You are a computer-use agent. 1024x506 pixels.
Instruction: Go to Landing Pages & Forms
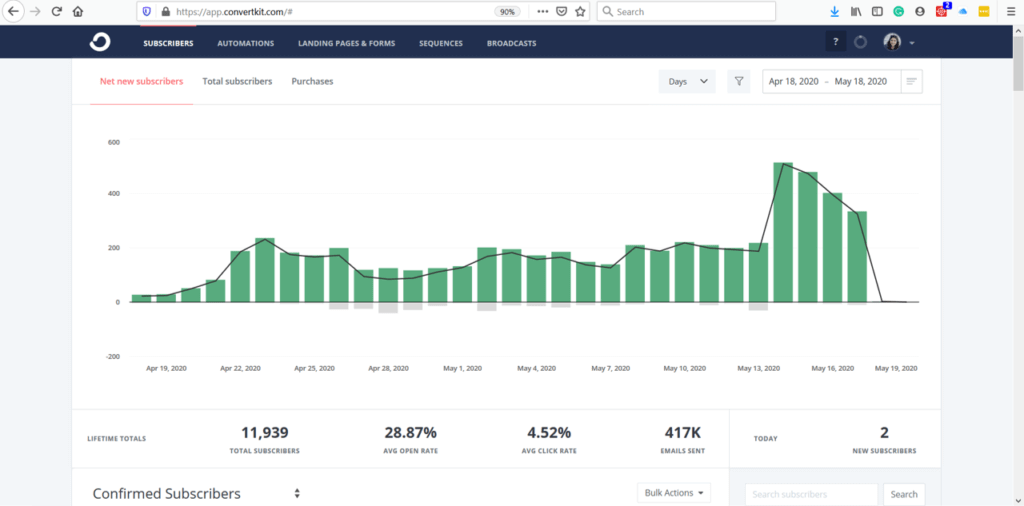pos(346,43)
